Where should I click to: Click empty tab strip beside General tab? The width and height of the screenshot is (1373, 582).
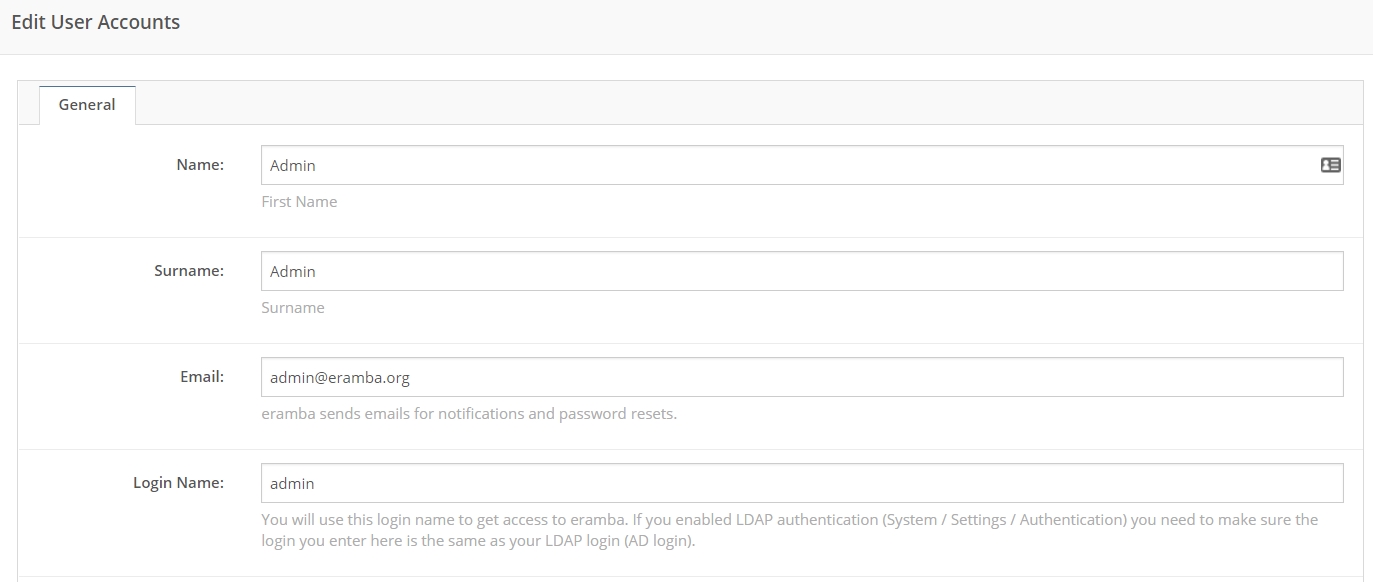pyautogui.click(x=700, y=103)
